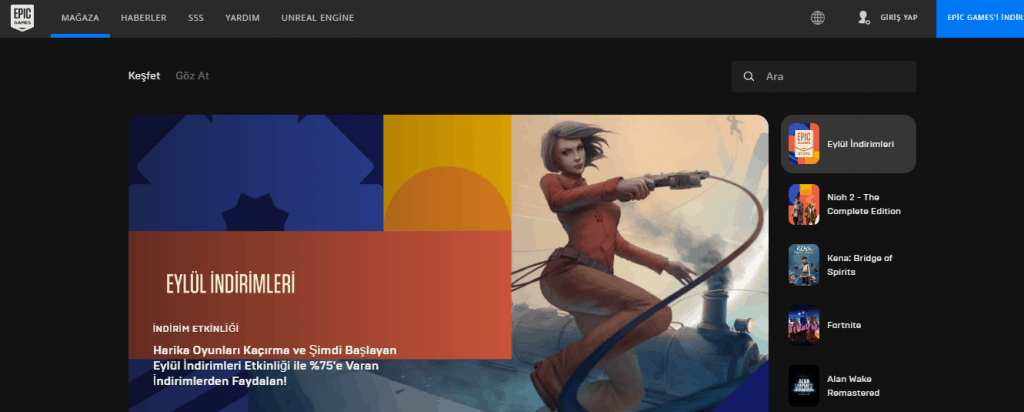The width and height of the screenshot is (1024, 412).
Task: Open the Eylül İndirimleri hero banner
Action: coord(447,263)
